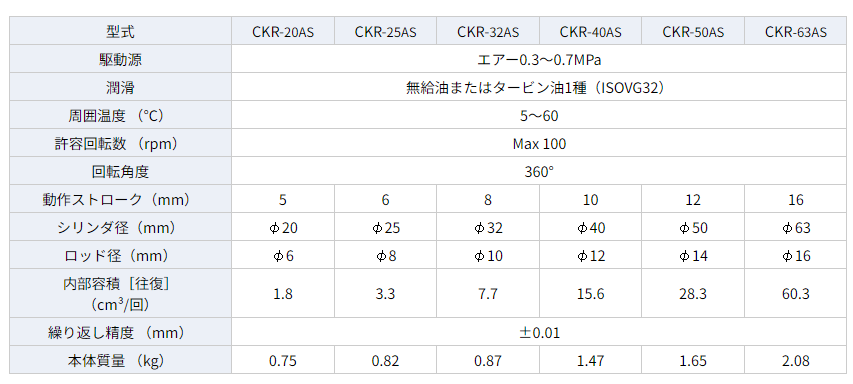This screenshot has height=384, width=853.
Task: Select the φ32 cylinder diameter cell
Action: click(x=488, y=227)
